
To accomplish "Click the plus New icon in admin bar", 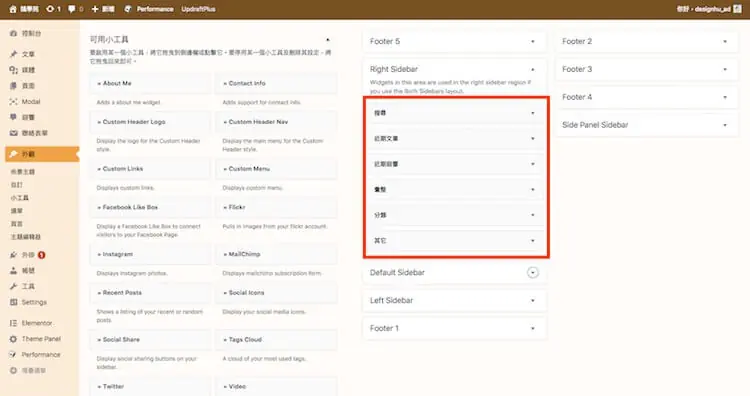I will coord(95,9).
